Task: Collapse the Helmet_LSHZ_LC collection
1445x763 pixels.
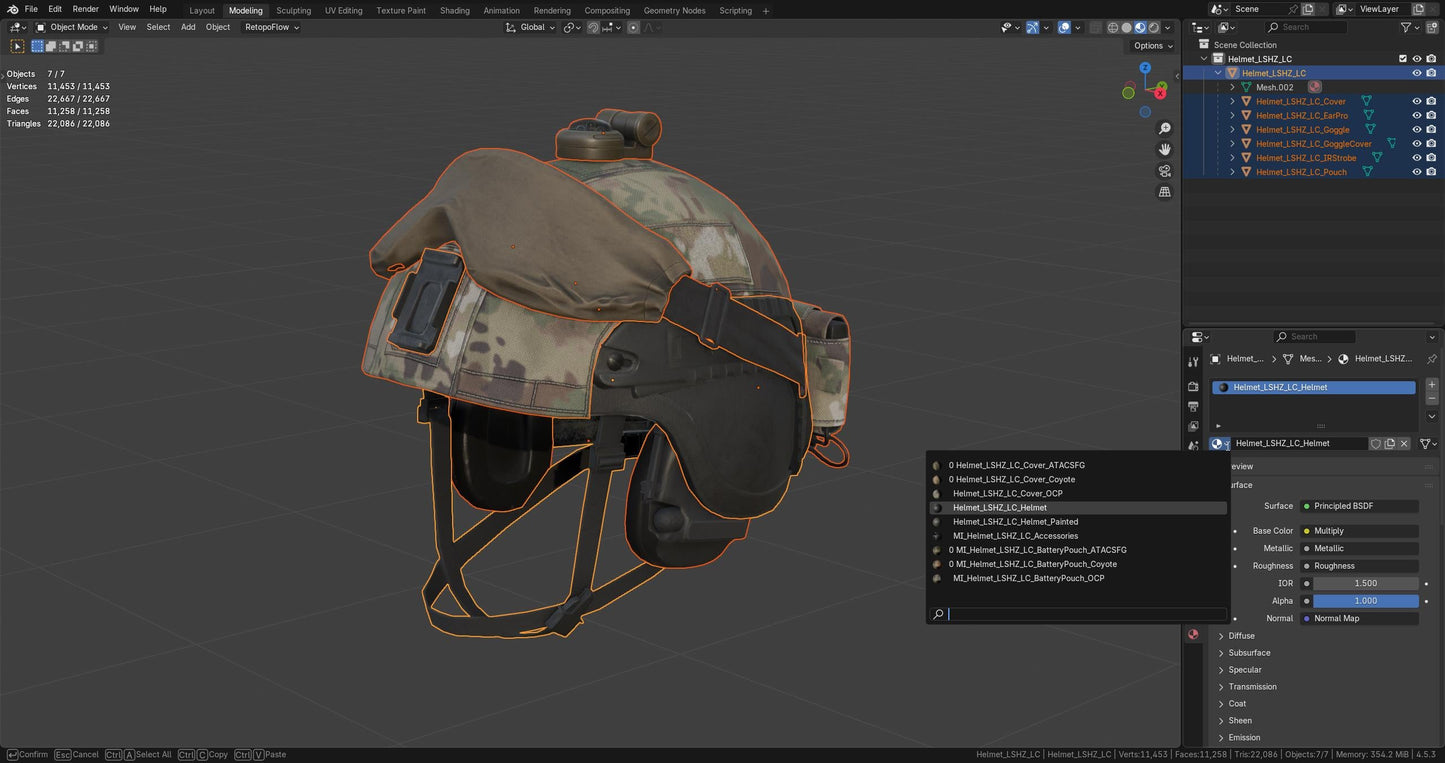Action: pyautogui.click(x=1204, y=58)
